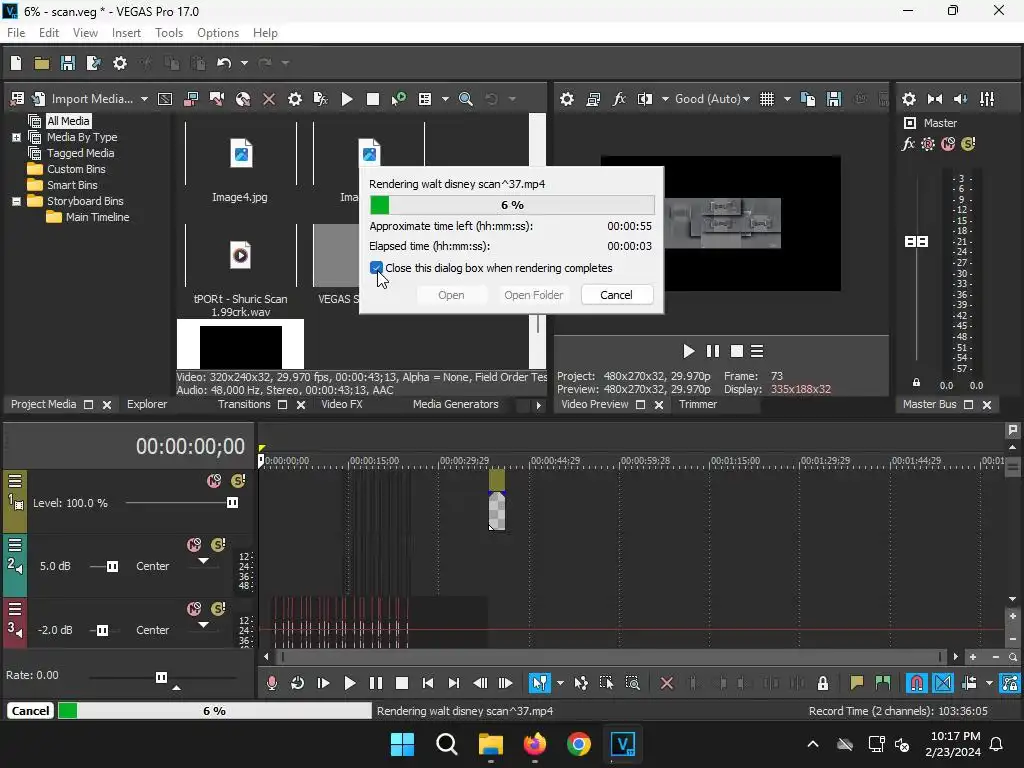The height and width of the screenshot is (768, 1024).
Task: Go to start of project
Action: (x=428, y=683)
